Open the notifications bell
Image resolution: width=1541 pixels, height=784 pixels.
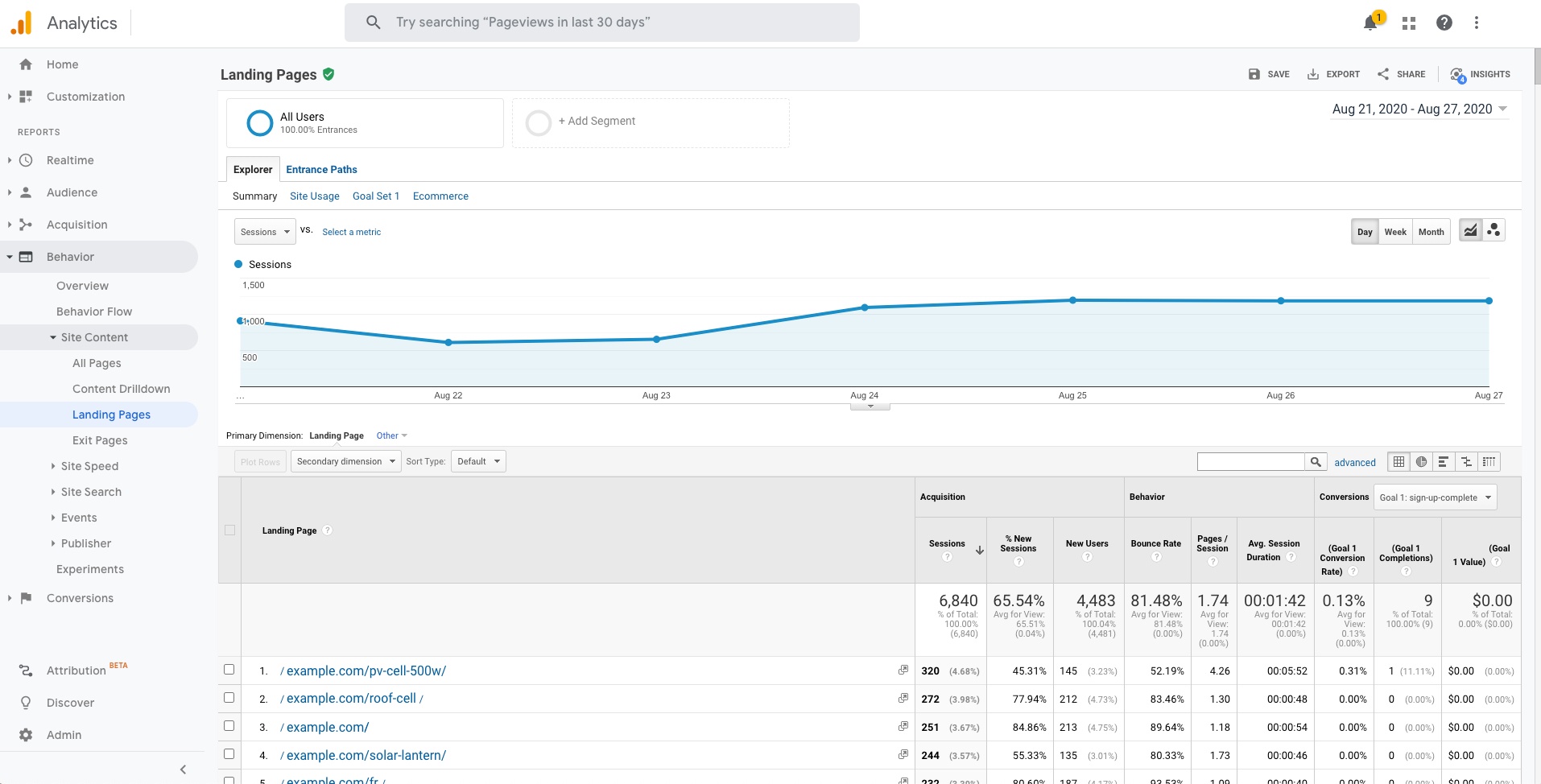point(1370,23)
